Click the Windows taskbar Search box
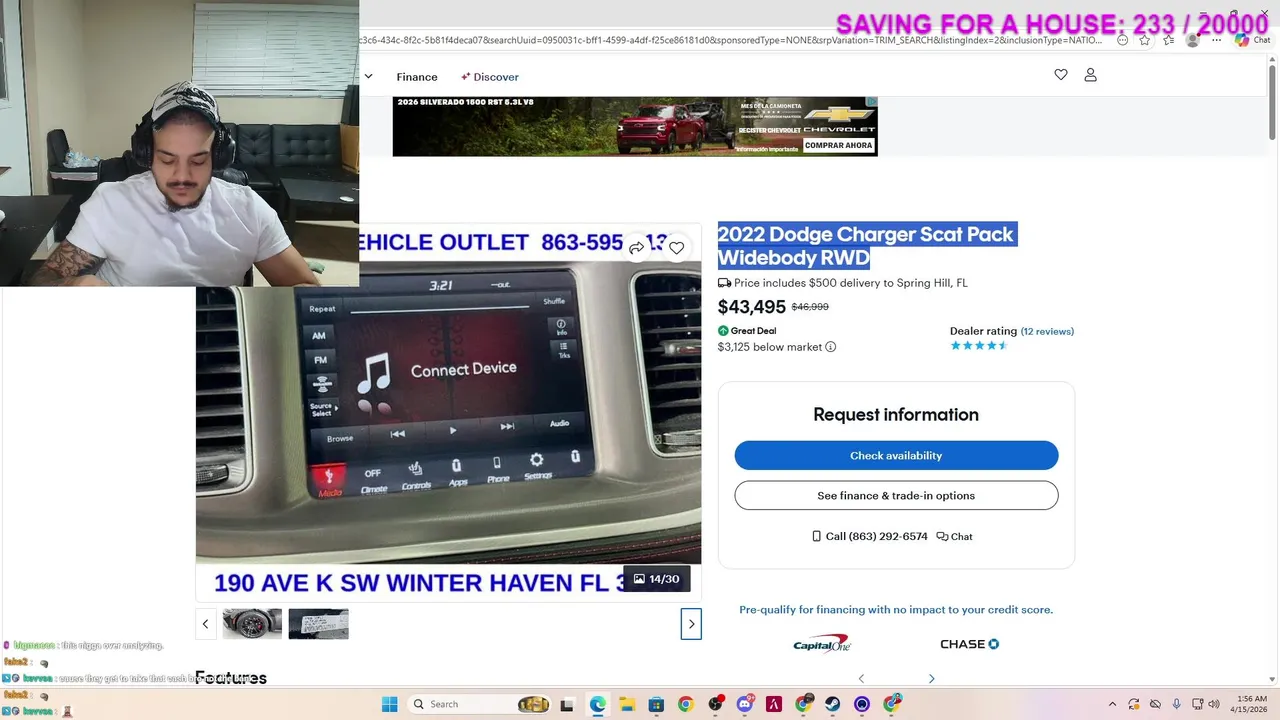Screen dimensions: 1280x720 point(480,704)
